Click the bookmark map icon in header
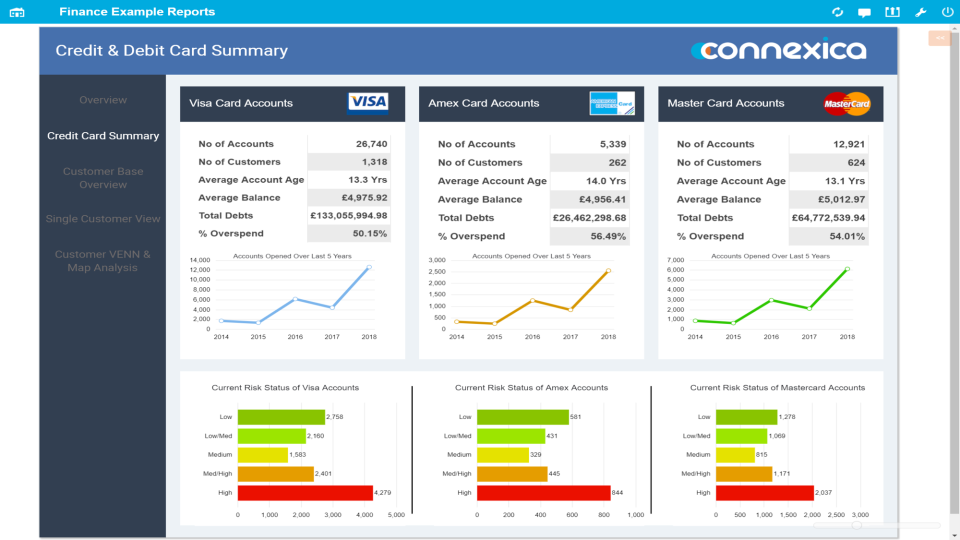 [893, 12]
